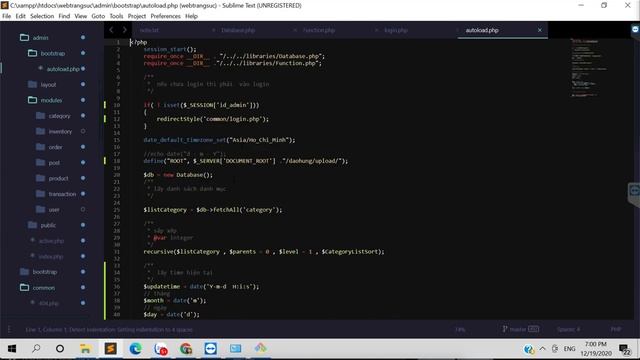Click the status dot beside inventory folder
This screenshot has width=640, height=360.
pos(83,131)
